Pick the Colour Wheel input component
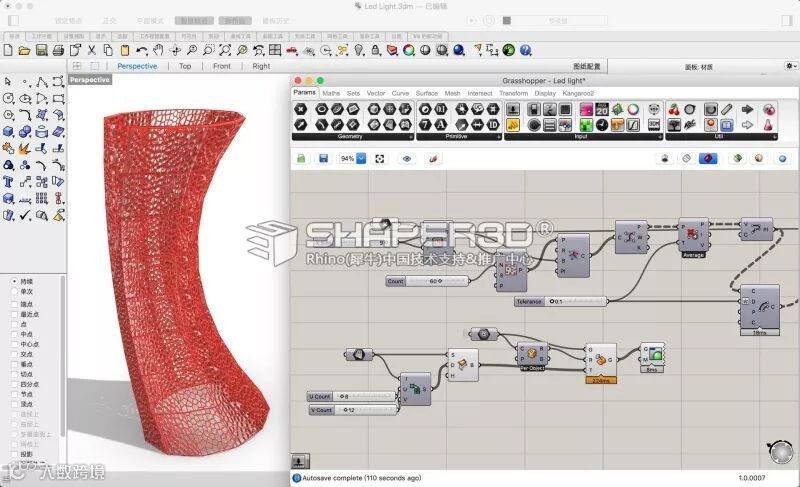Image resolution: width=800 pixels, height=487 pixels. point(633,109)
